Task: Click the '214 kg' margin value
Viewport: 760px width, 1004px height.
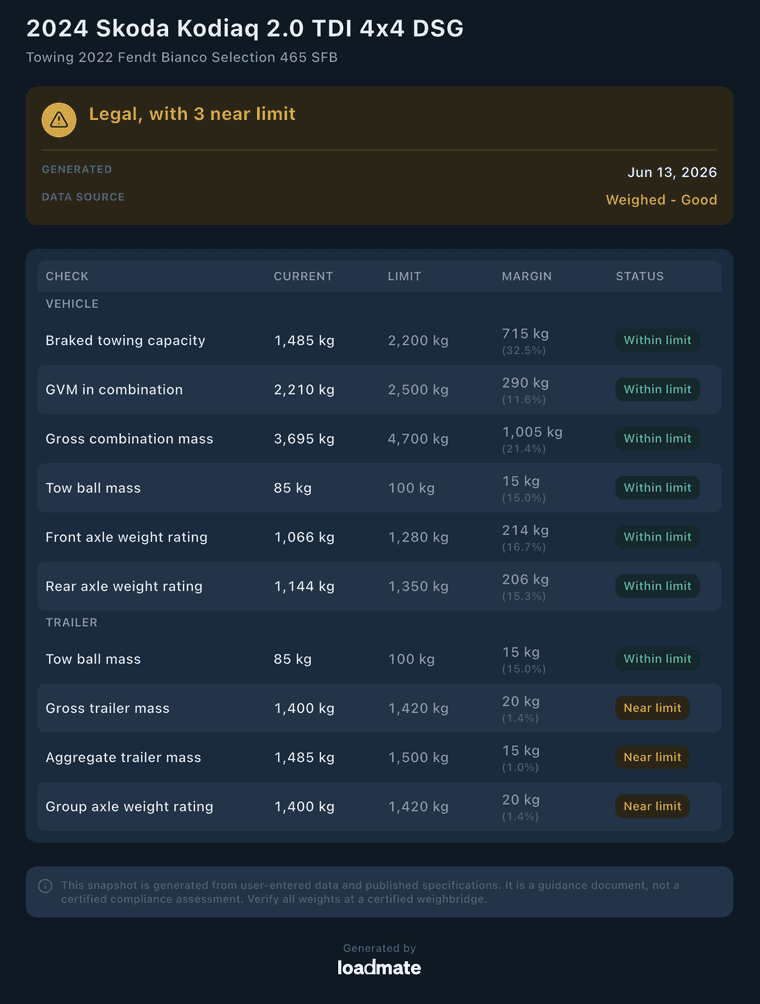Action: coord(525,531)
